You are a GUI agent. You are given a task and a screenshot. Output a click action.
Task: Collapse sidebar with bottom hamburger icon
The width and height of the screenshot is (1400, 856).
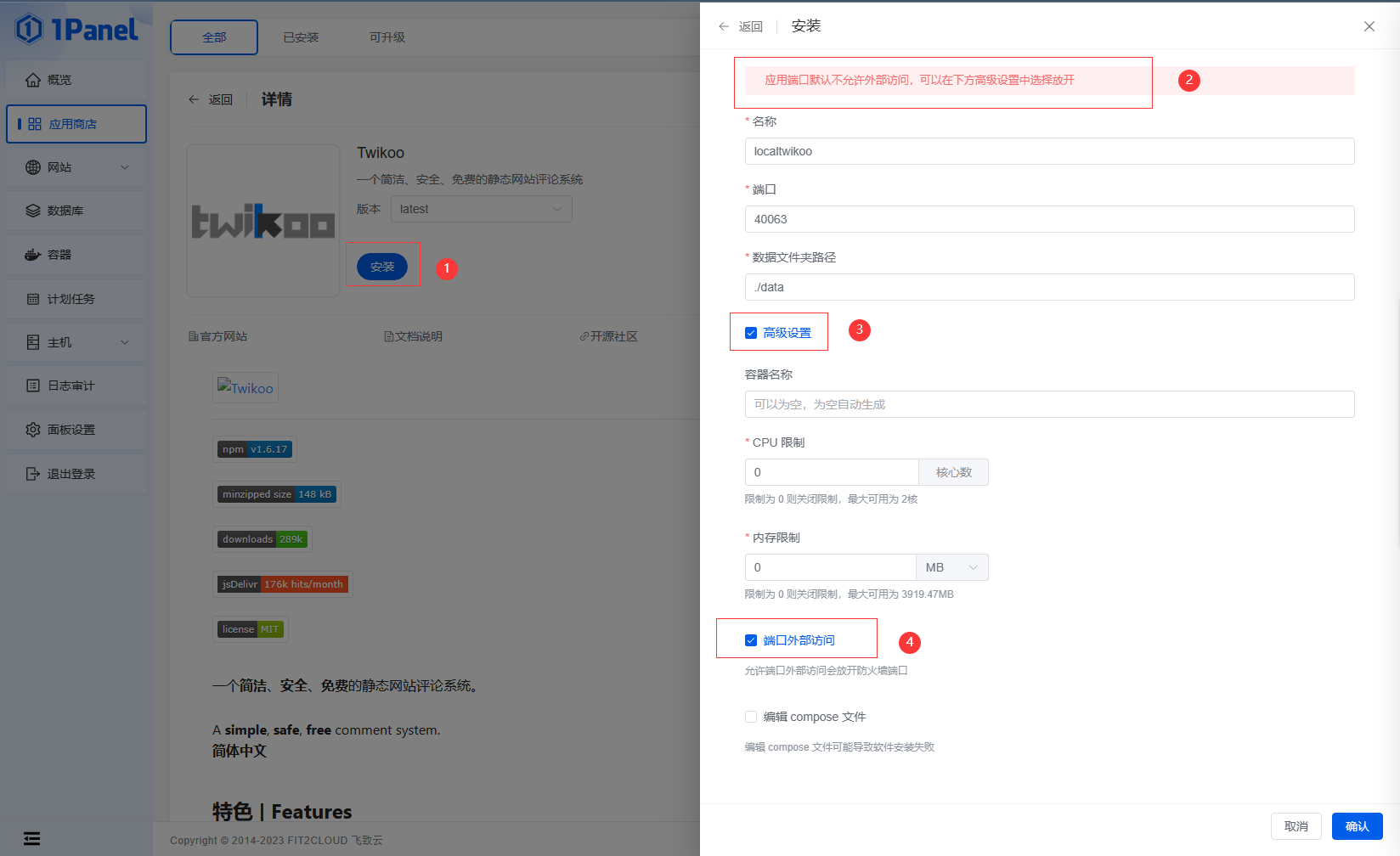click(x=31, y=839)
